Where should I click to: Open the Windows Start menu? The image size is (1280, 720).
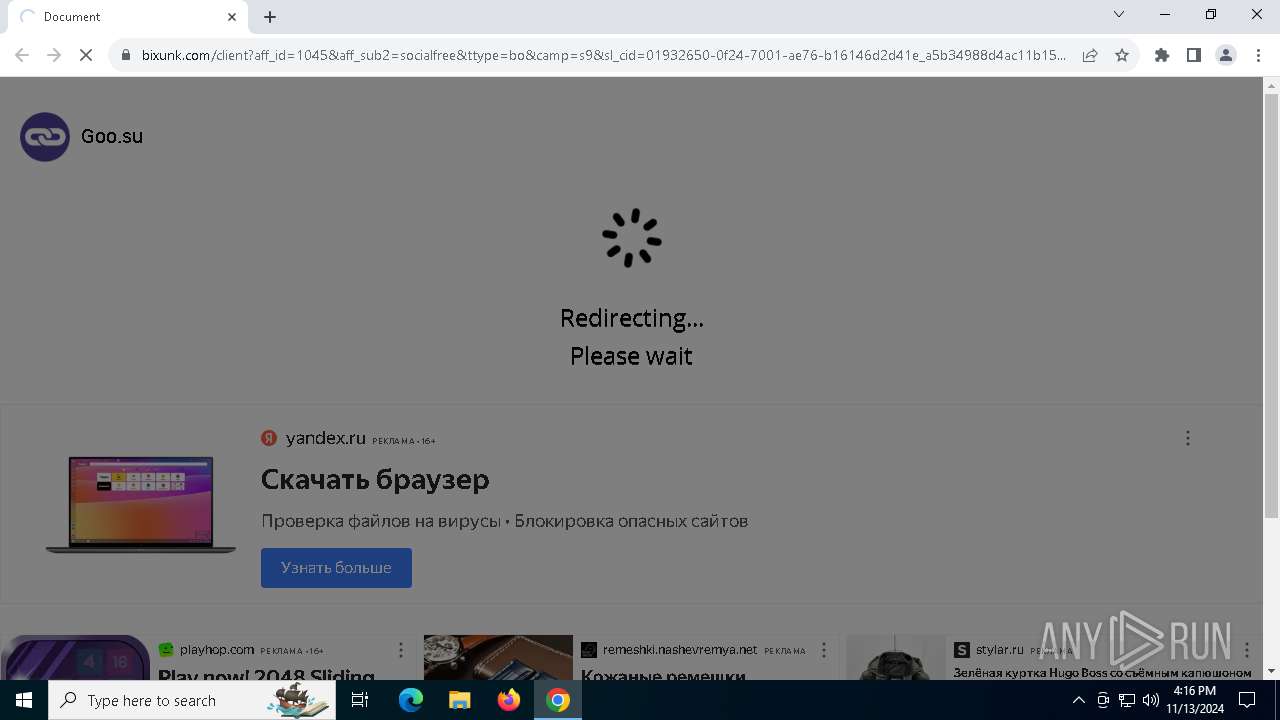pyautogui.click(x=24, y=700)
